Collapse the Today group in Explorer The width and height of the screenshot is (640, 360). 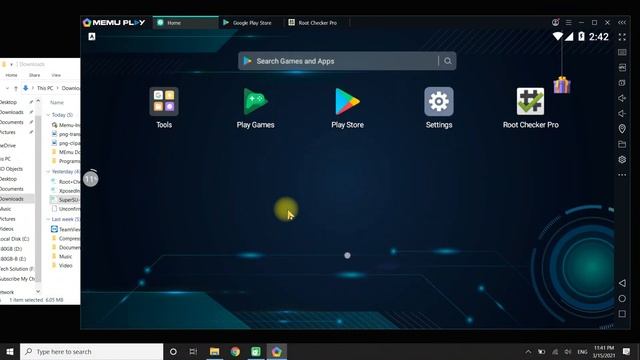(48, 115)
